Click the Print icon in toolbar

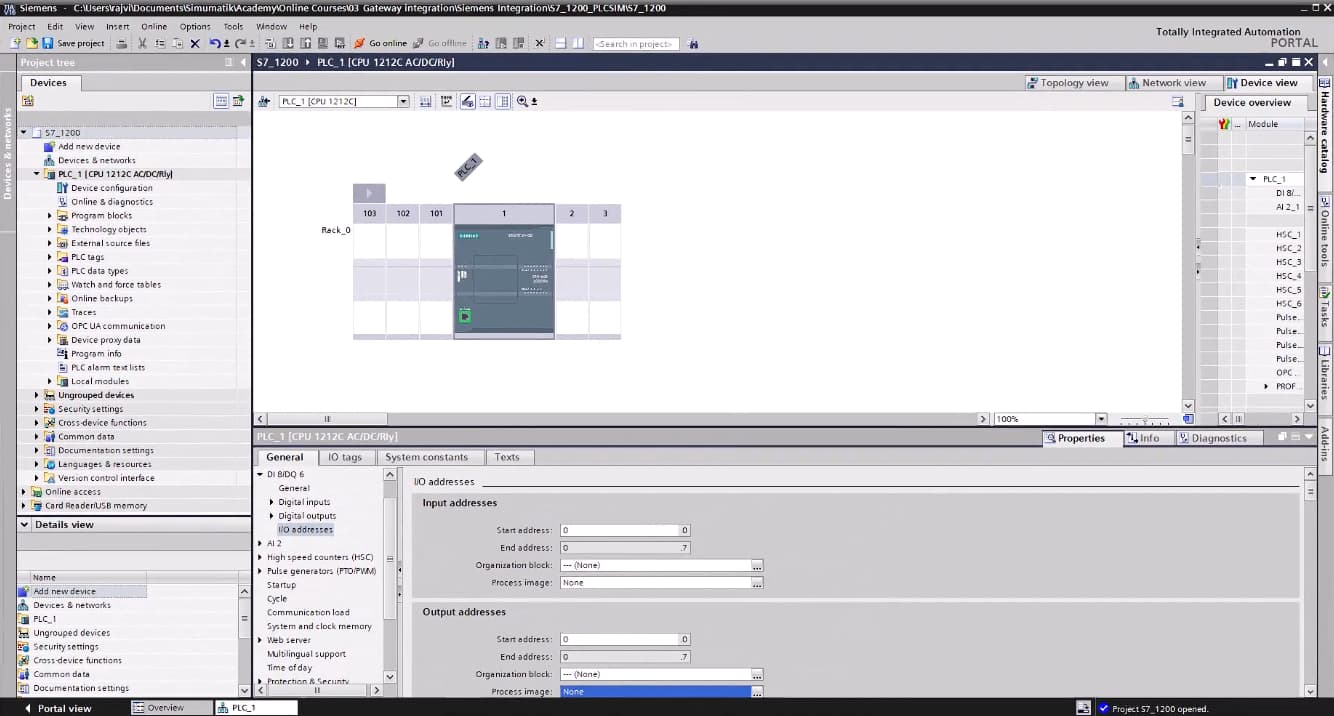122,43
